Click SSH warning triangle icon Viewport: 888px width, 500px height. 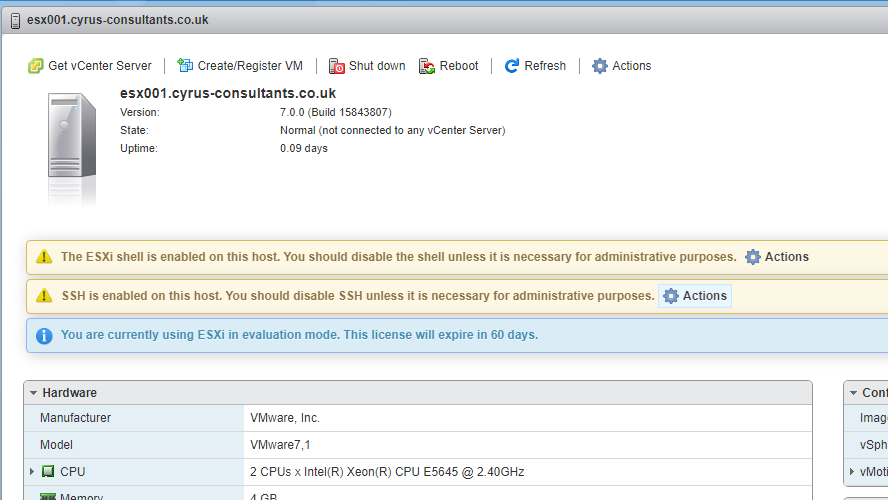point(44,296)
